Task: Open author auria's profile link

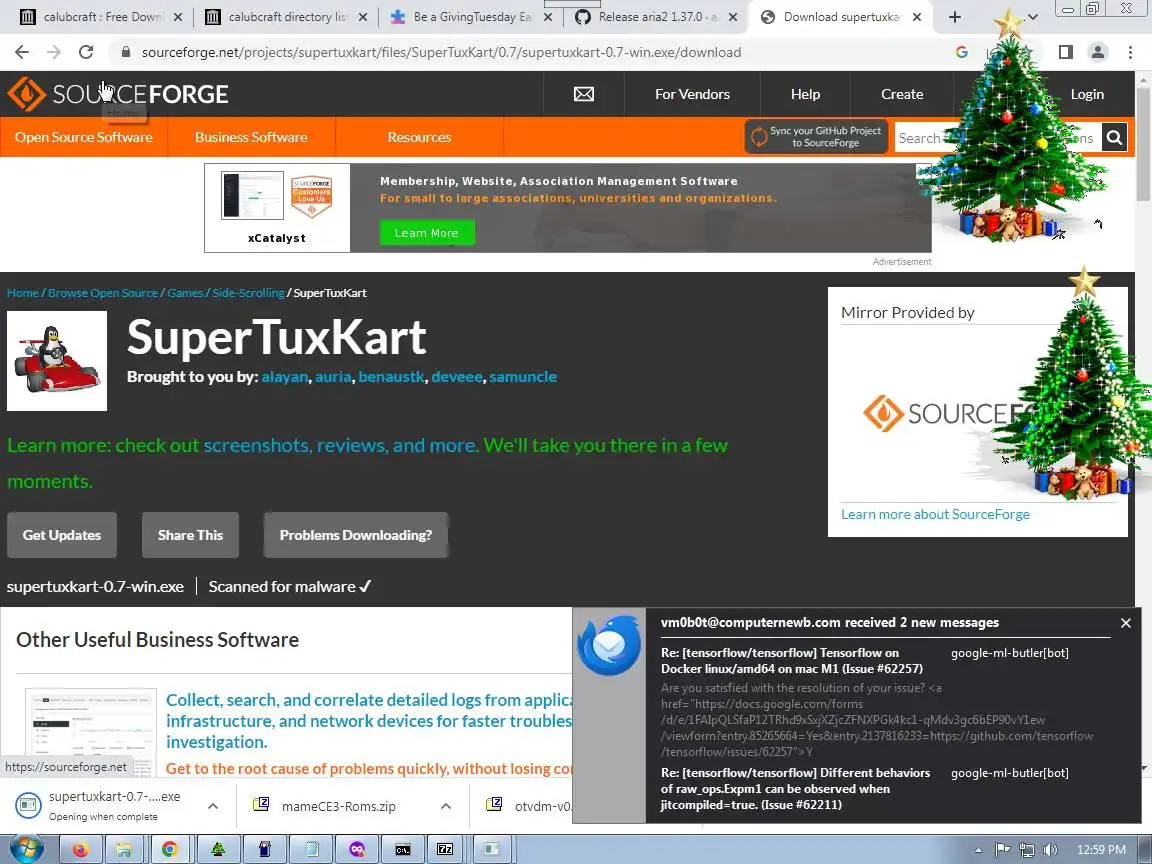Action: (x=333, y=377)
